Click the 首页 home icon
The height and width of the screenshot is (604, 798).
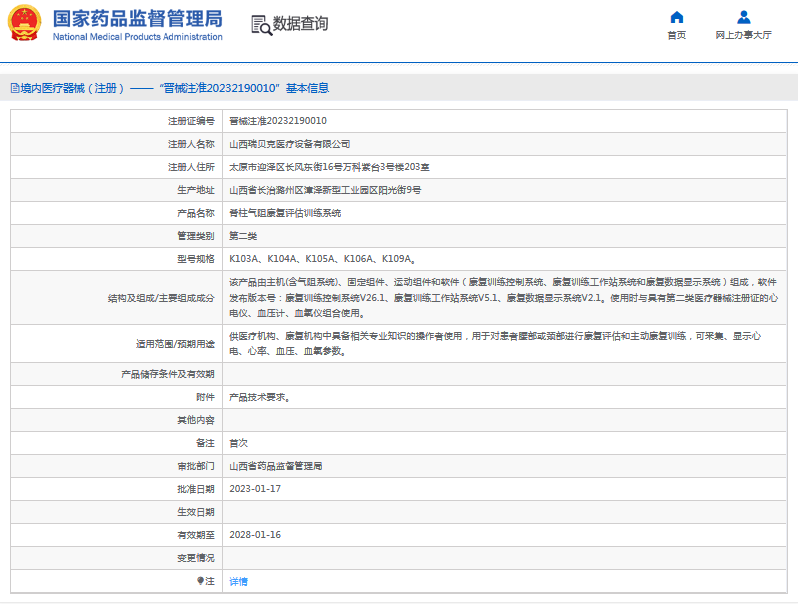point(676,17)
